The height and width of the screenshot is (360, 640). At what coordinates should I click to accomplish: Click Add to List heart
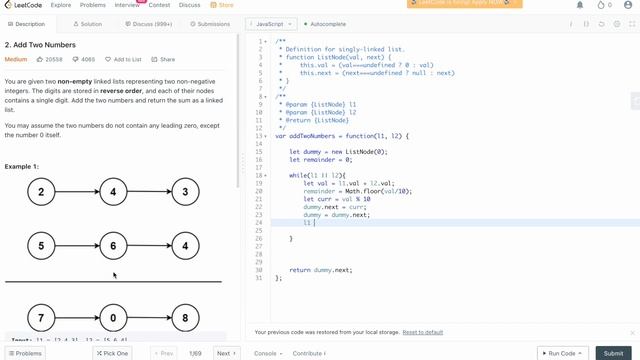(123, 59)
